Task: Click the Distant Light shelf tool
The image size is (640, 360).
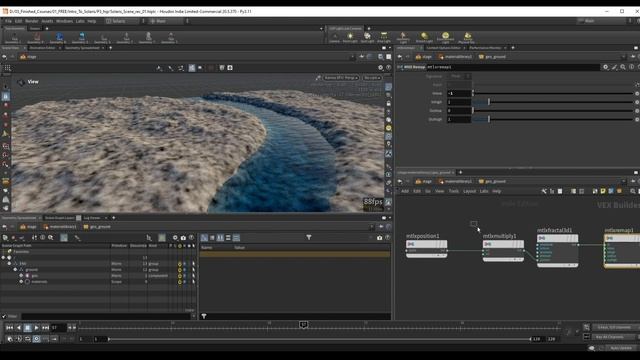Action: (x=424, y=38)
